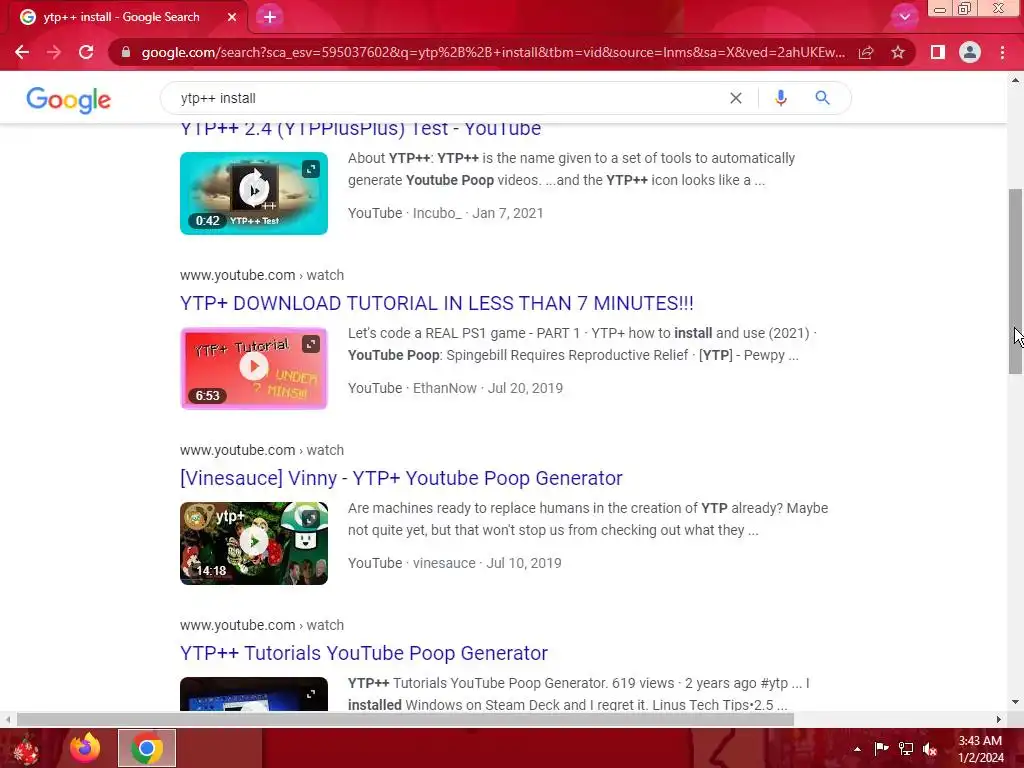Click the 'YouTube · Incubo_ · Jan 7, 2021' line

point(445,213)
